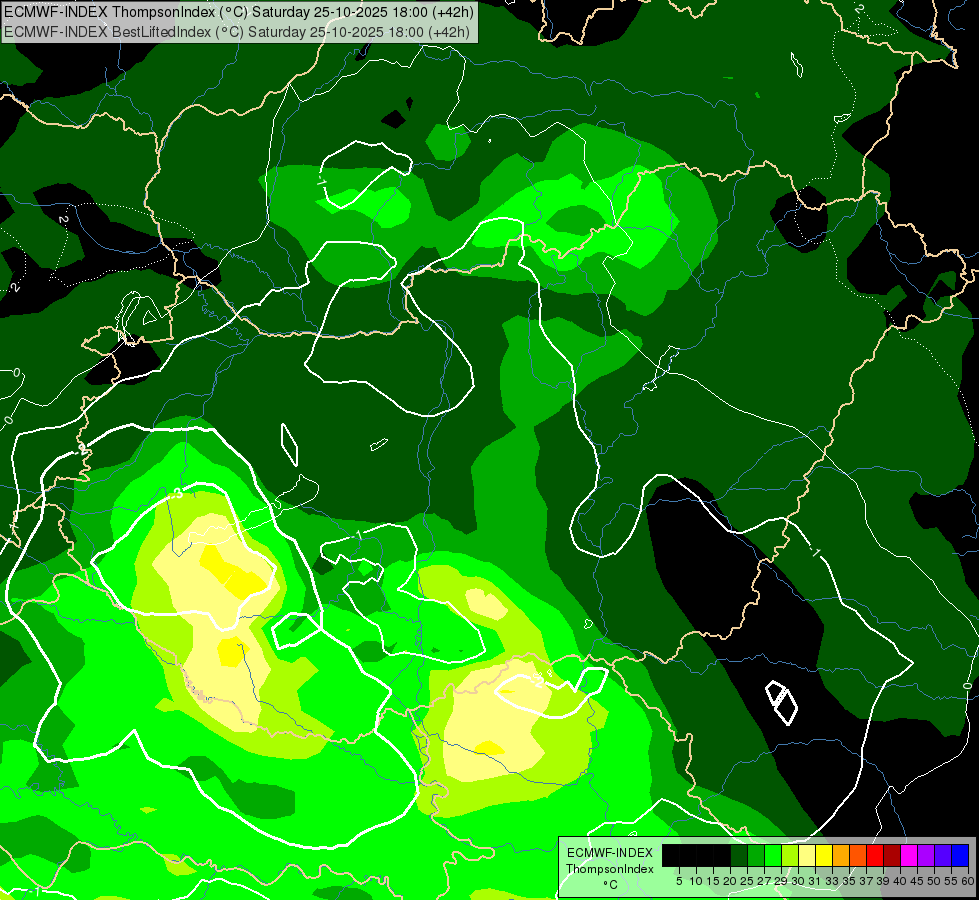
Task: Click the ThompsonIndex title line at top
Action: (239, 12)
